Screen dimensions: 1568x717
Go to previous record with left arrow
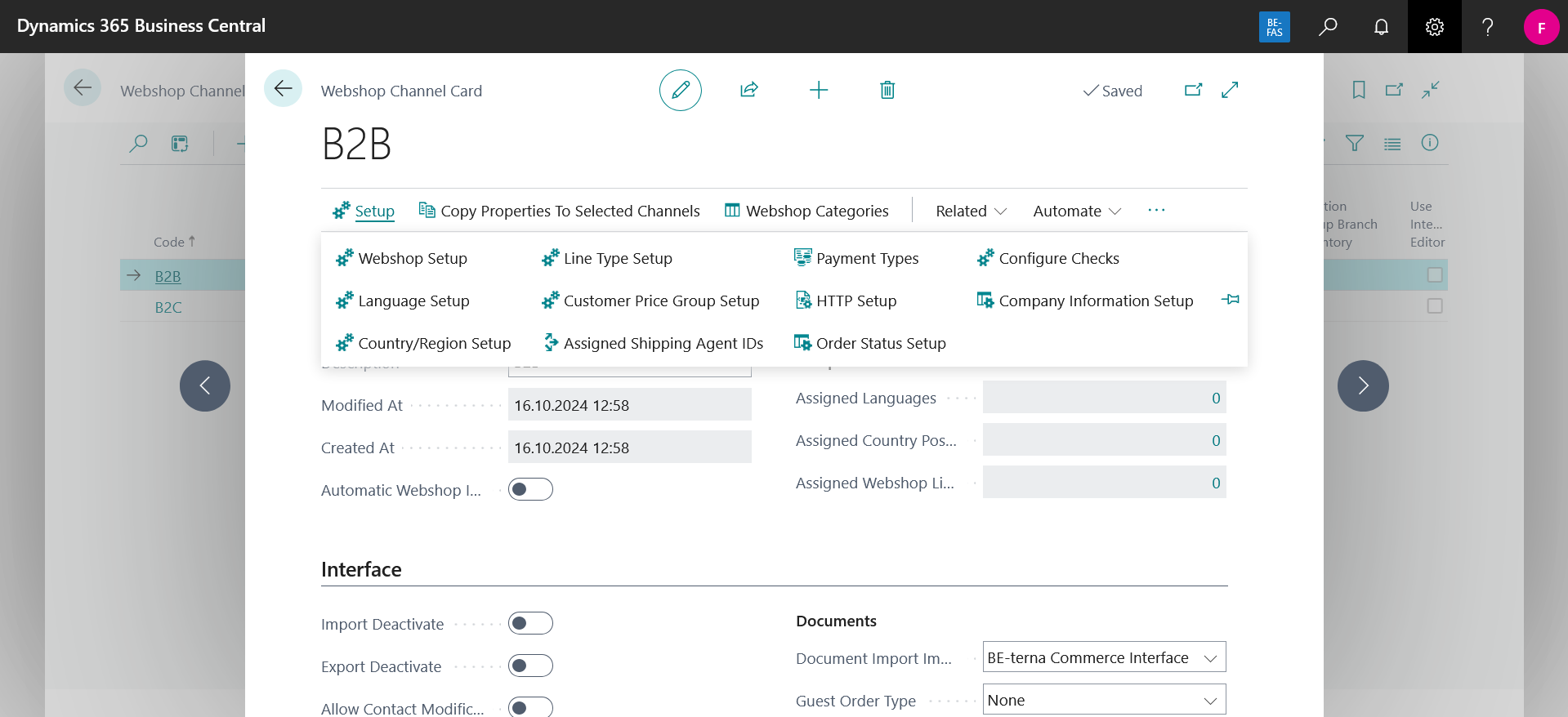coord(205,385)
